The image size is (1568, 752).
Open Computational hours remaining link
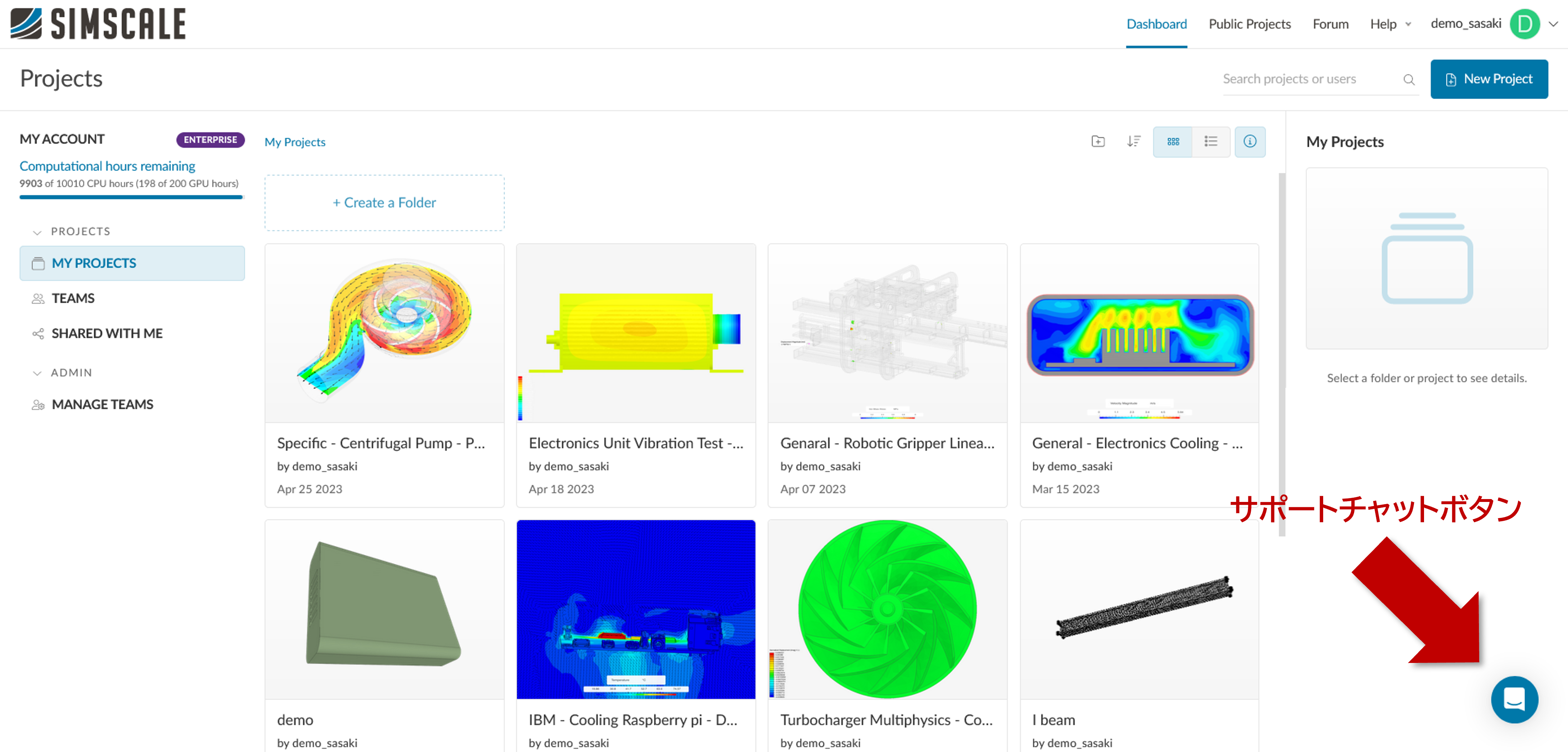tap(107, 166)
